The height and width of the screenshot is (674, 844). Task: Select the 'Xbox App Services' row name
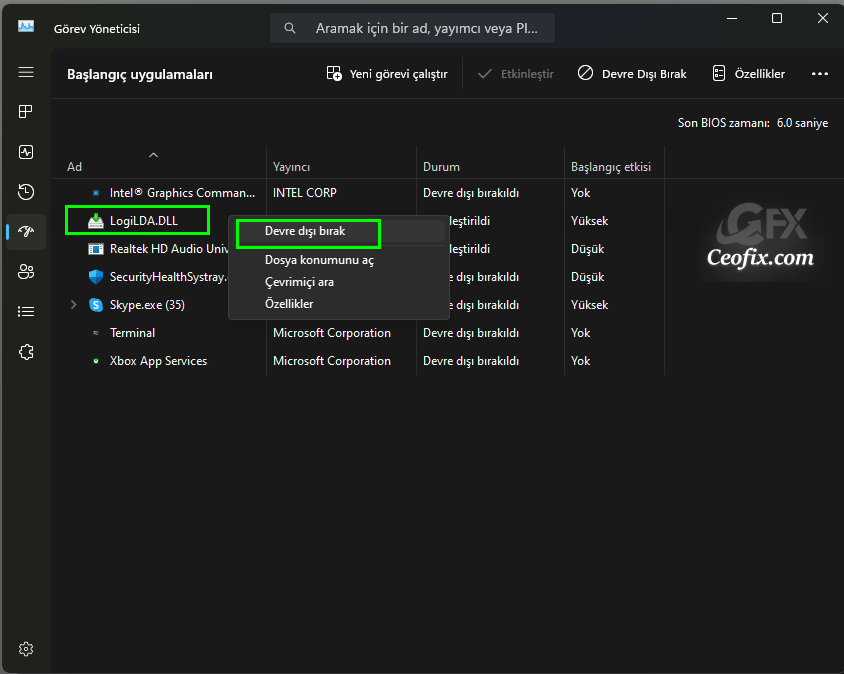pyautogui.click(x=158, y=361)
